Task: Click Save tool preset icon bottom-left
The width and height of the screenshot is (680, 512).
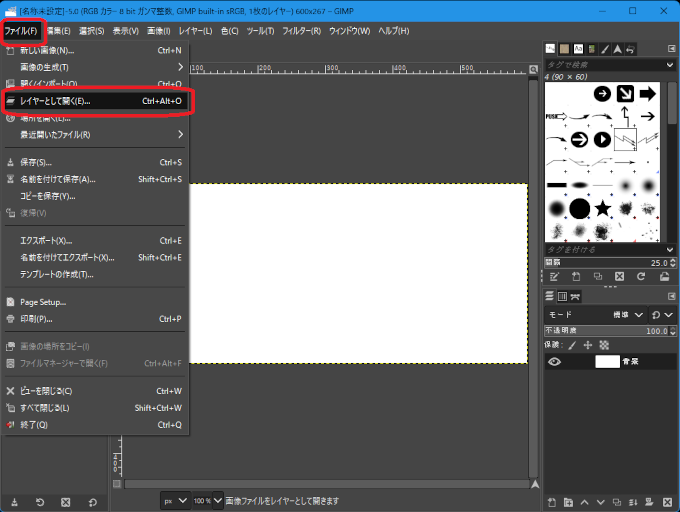Action: [x=14, y=502]
